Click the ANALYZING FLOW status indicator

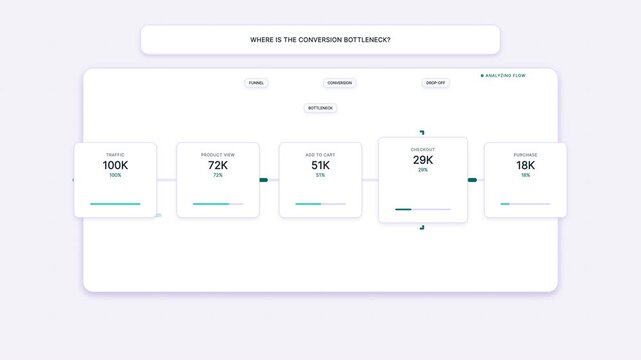coord(503,76)
